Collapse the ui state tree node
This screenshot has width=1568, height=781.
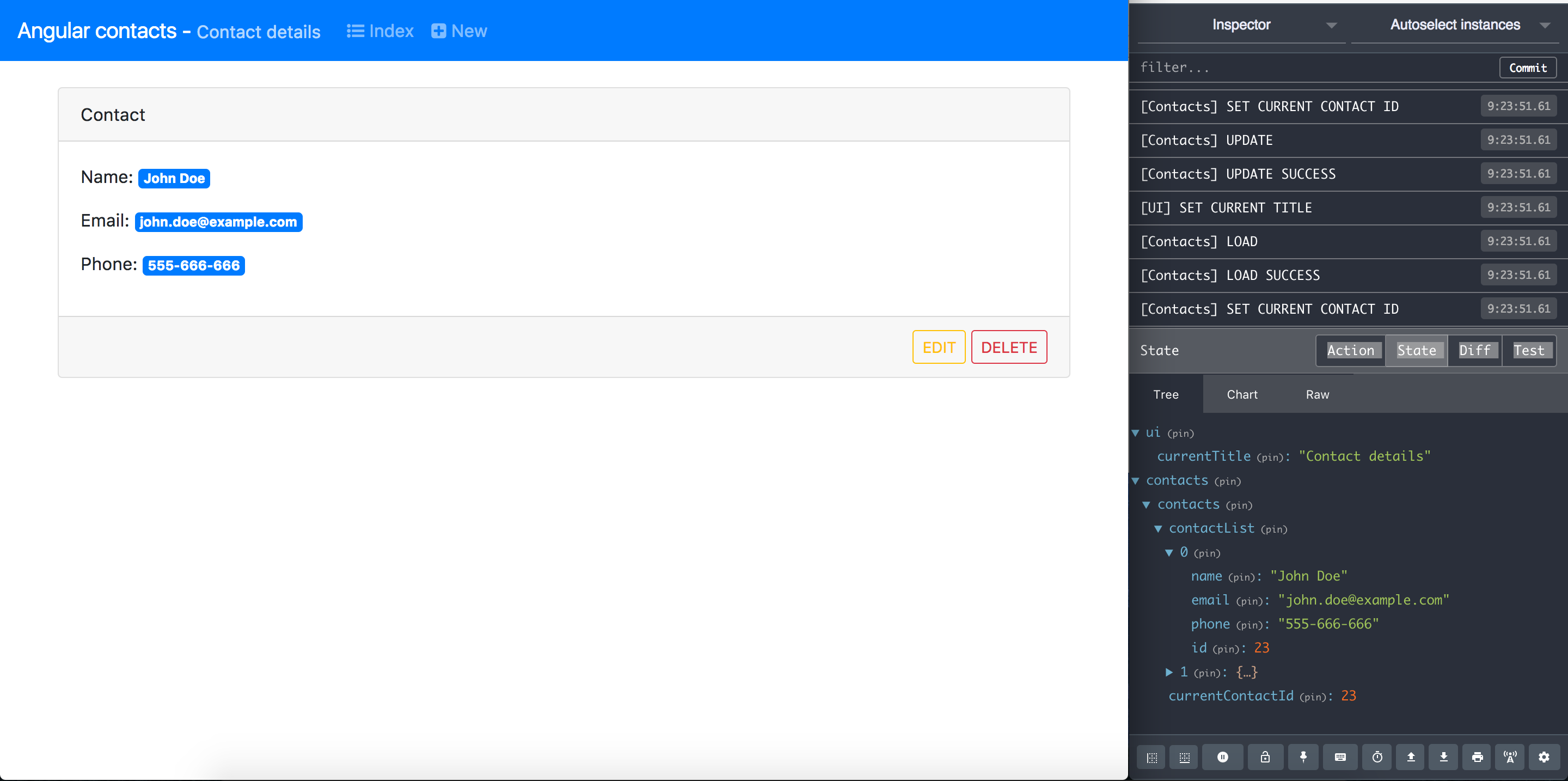click(1136, 433)
